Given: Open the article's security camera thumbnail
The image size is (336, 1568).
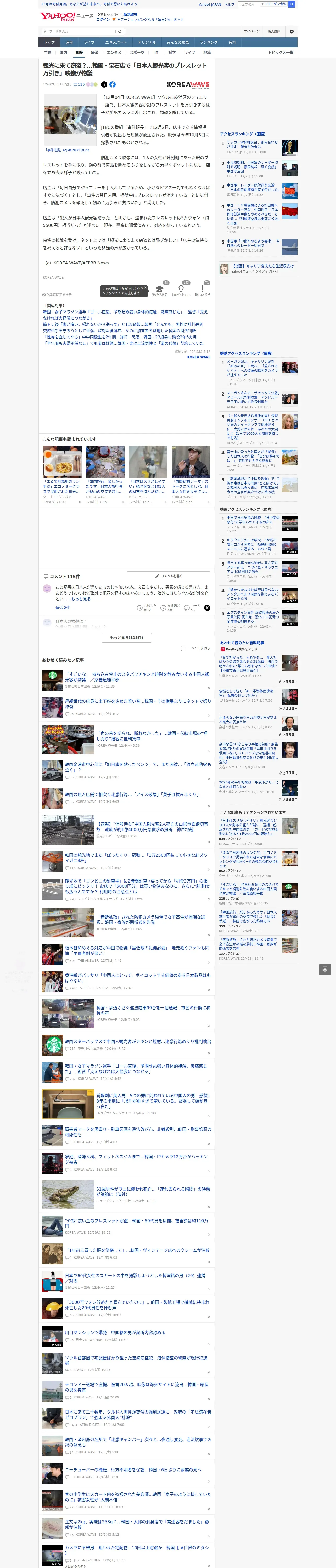Looking at the screenshot, I should 70,119.
